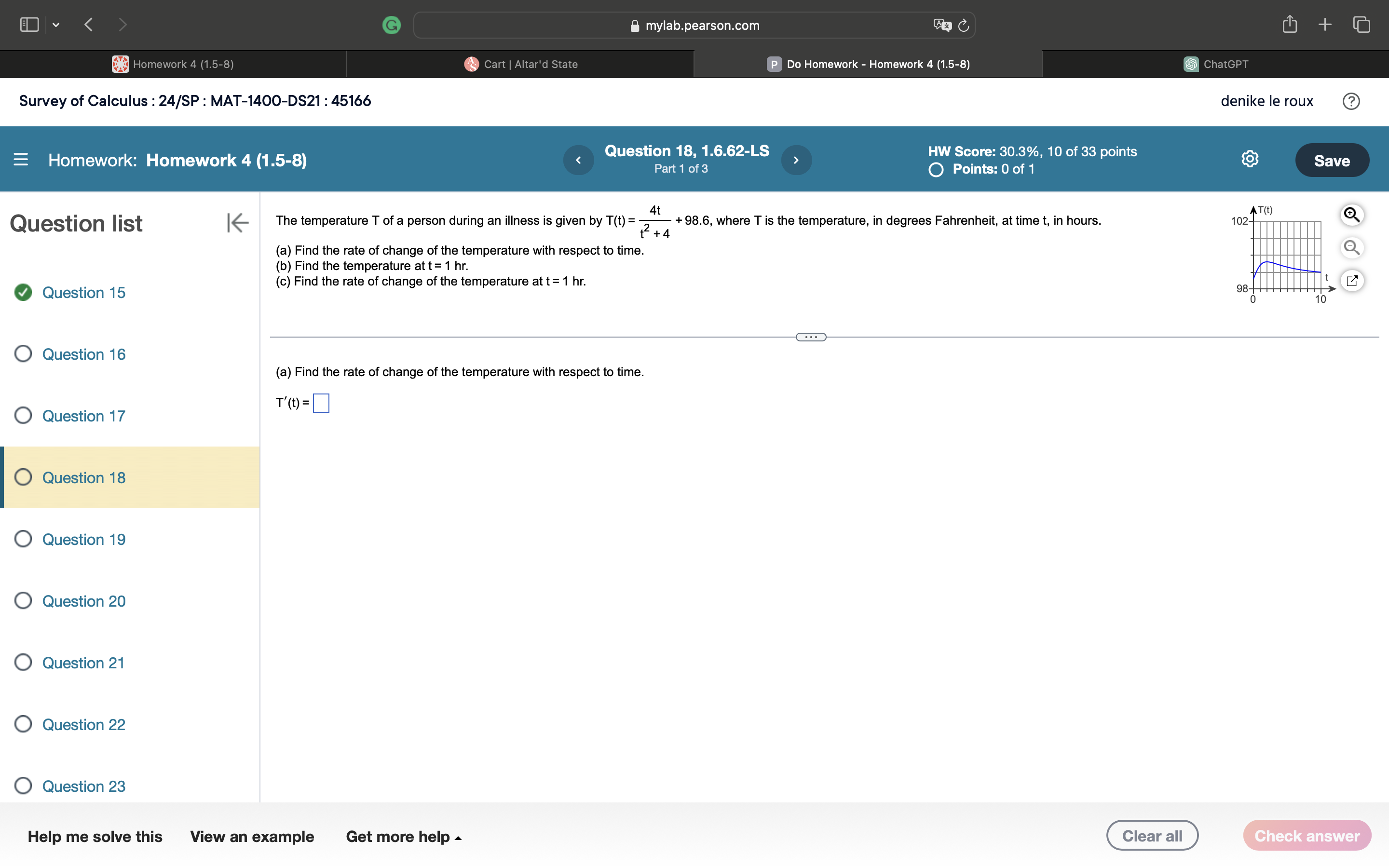Click the Save button
This screenshot has width=1389, height=868.
1332,160
